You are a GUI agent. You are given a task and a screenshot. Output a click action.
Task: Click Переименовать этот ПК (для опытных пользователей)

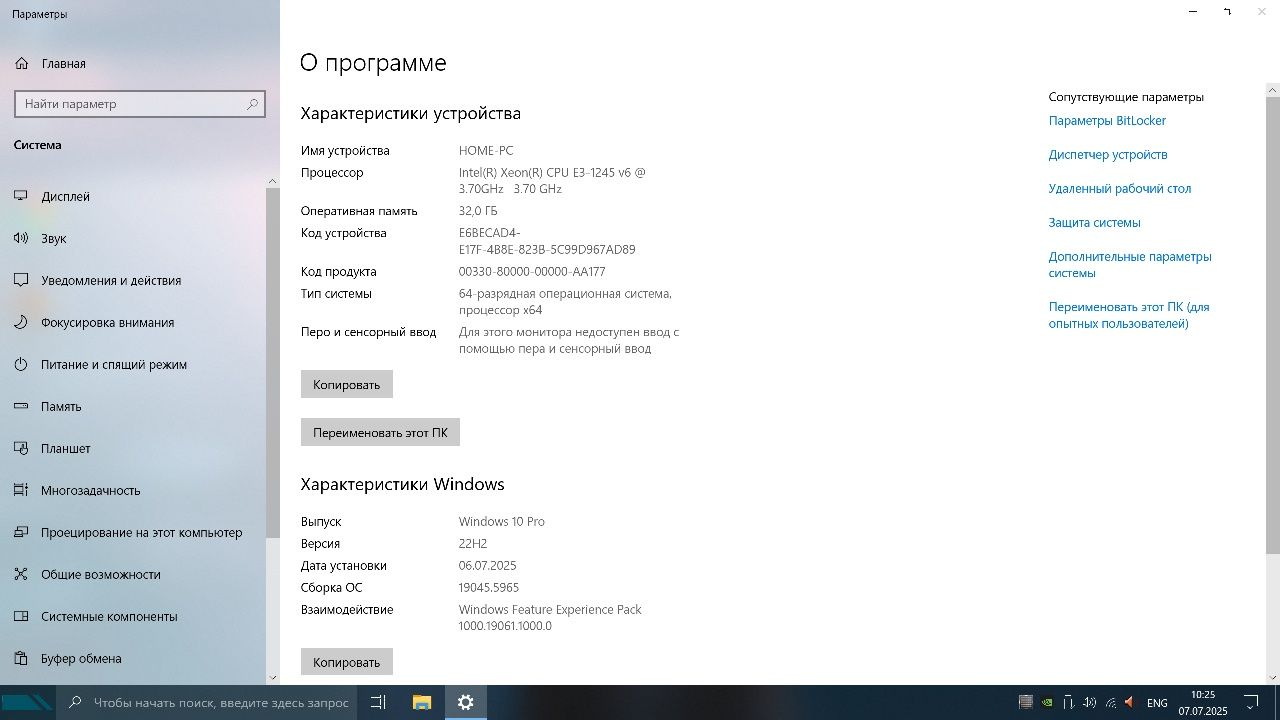(1129, 315)
